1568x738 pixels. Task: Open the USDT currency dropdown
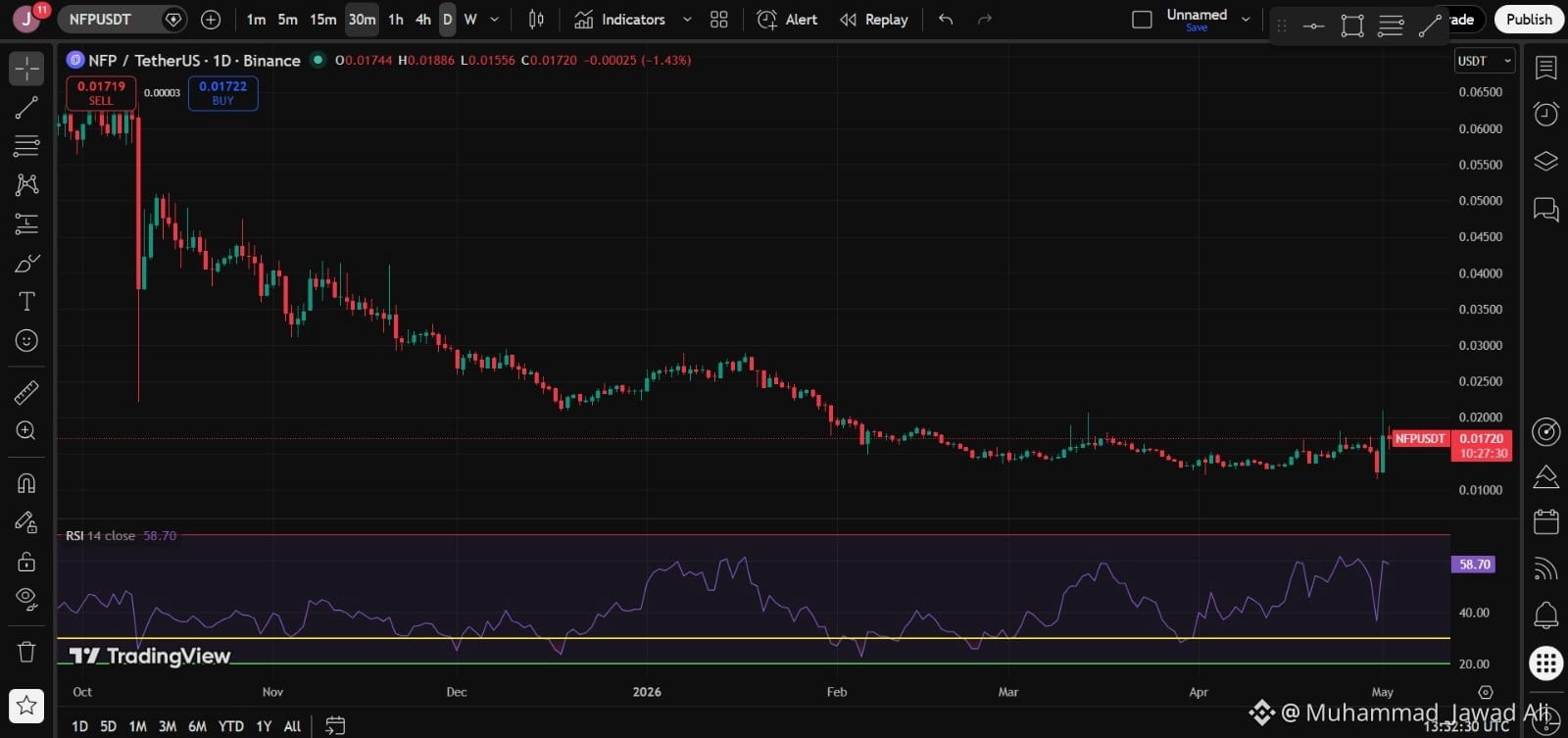1485,61
